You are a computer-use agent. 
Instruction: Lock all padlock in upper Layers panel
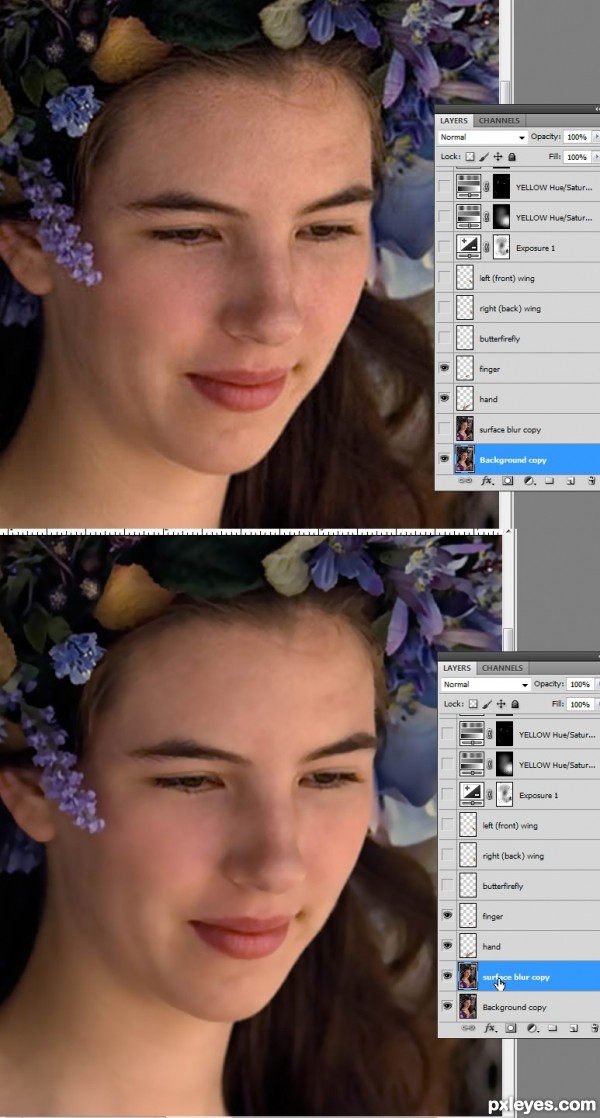tap(512, 157)
